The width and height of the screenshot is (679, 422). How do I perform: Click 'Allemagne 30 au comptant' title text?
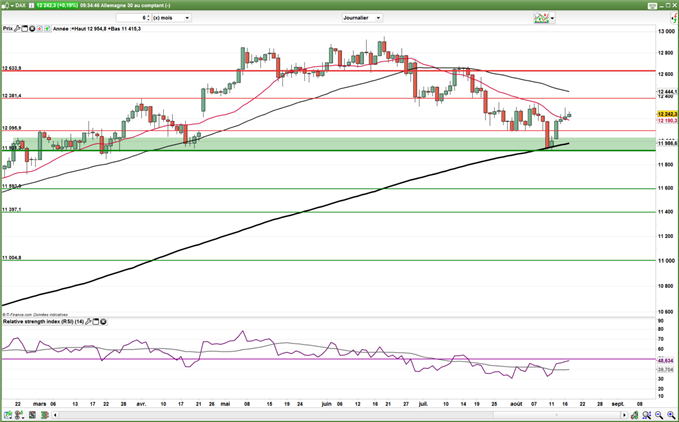[x=135, y=6]
